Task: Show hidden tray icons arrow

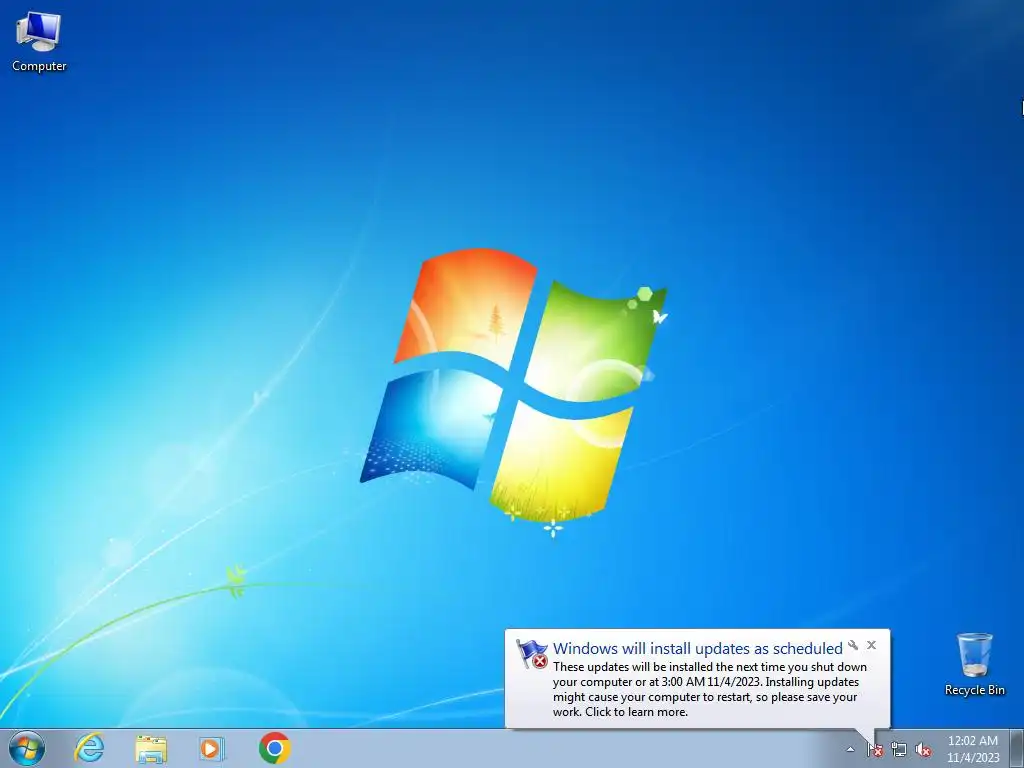Action: pyautogui.click(x=850, y=749)
